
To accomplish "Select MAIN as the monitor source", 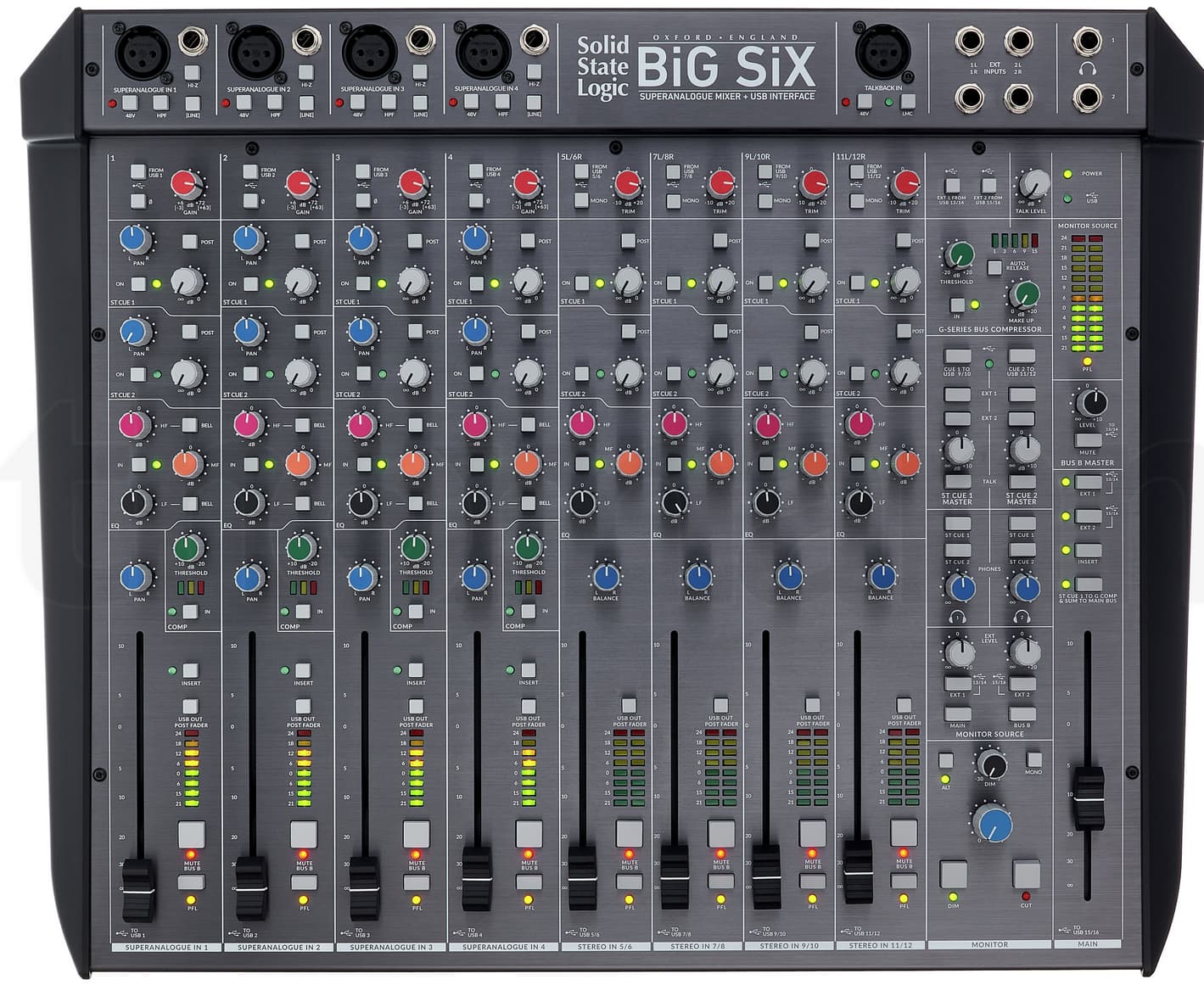I will pos(958,713).
